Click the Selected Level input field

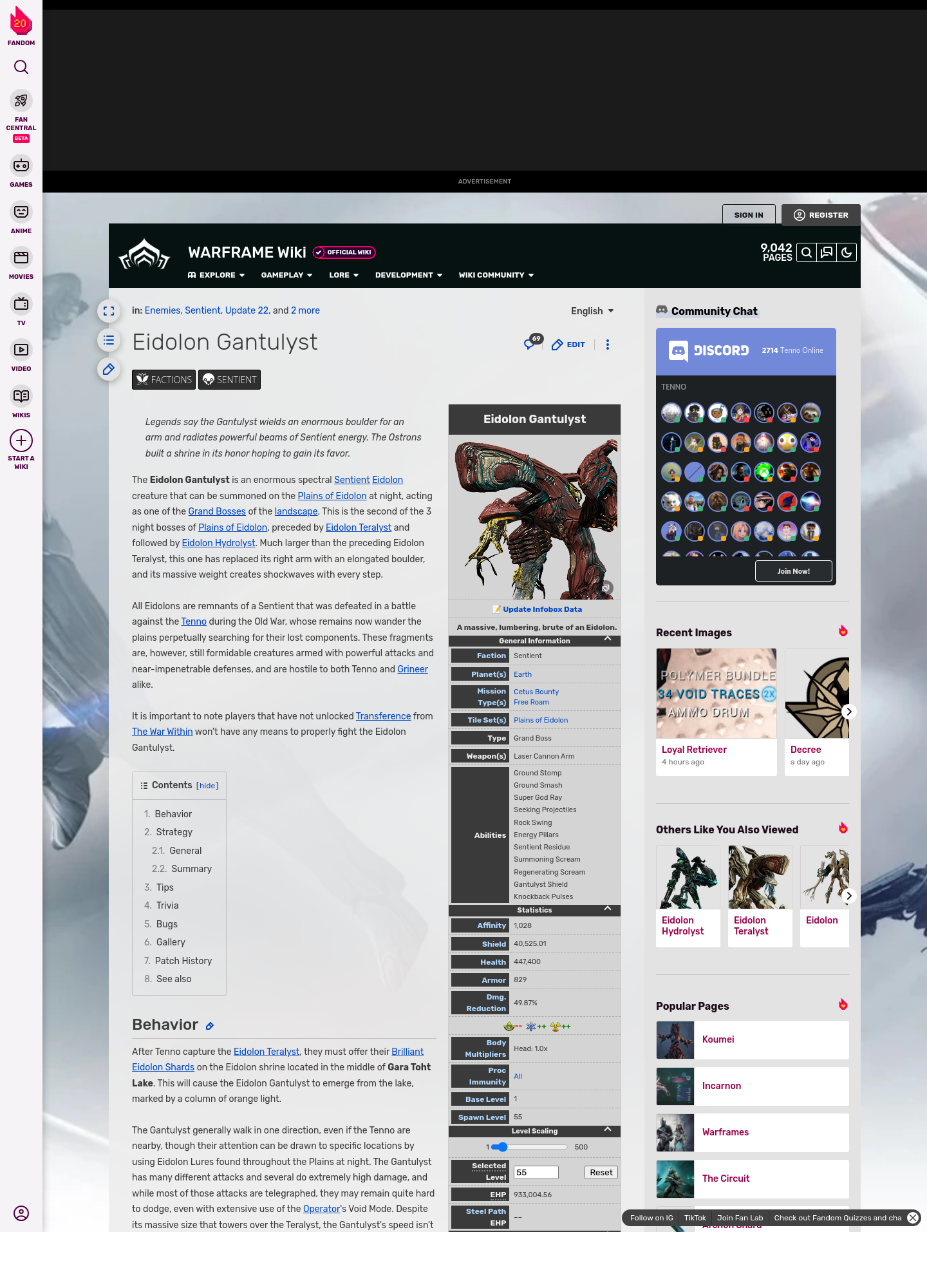pos(536,1173)
